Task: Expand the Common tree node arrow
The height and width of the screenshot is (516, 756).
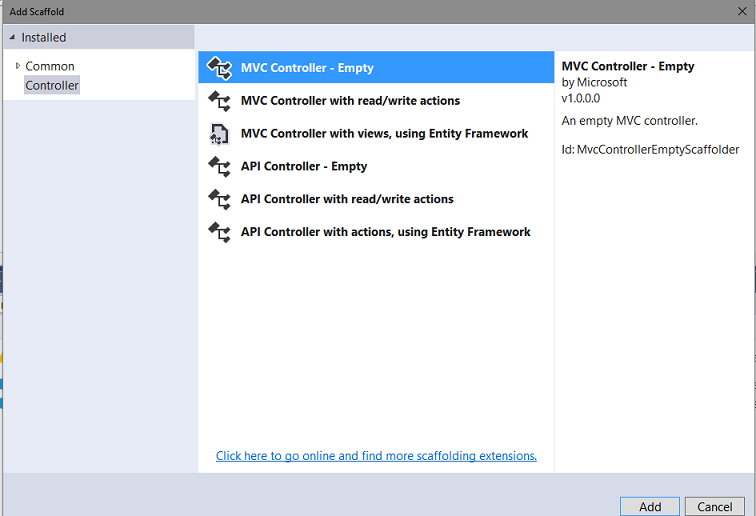Action: 18,66
